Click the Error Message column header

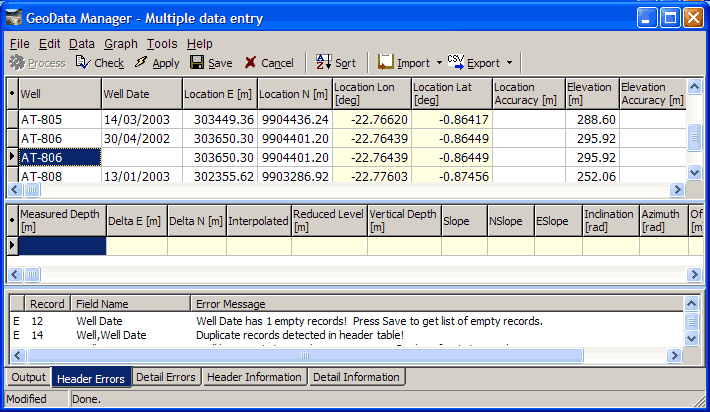[437, 304]
